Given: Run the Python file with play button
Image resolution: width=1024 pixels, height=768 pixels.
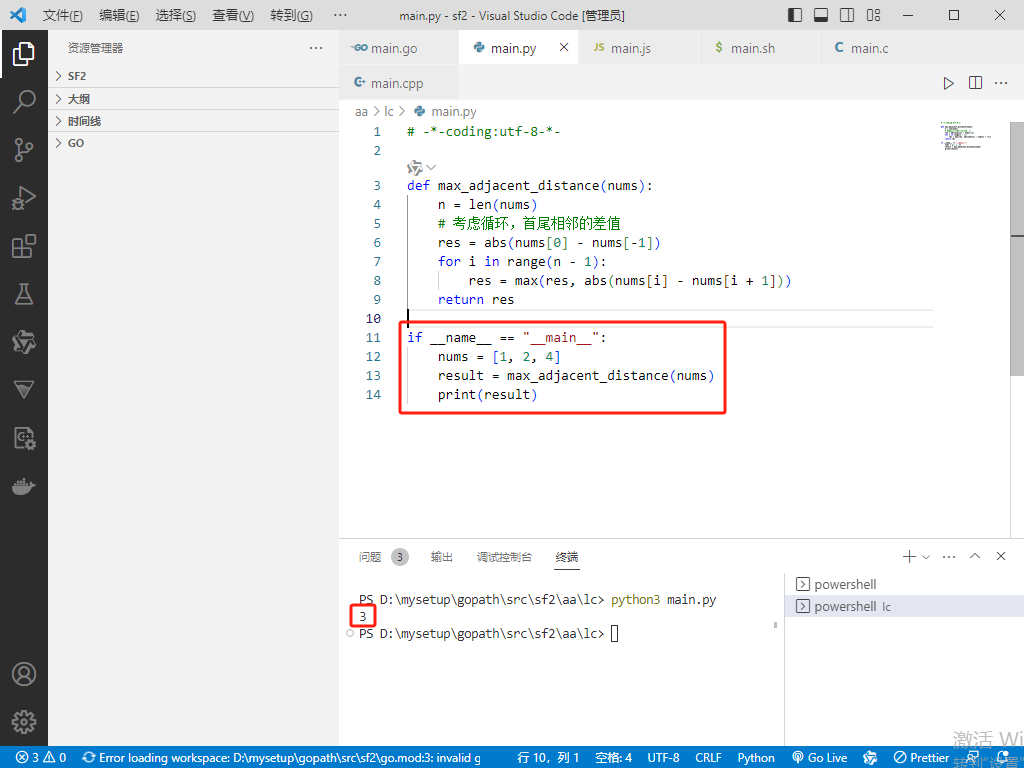Looking at the screenshot, I should pos(948,83).
